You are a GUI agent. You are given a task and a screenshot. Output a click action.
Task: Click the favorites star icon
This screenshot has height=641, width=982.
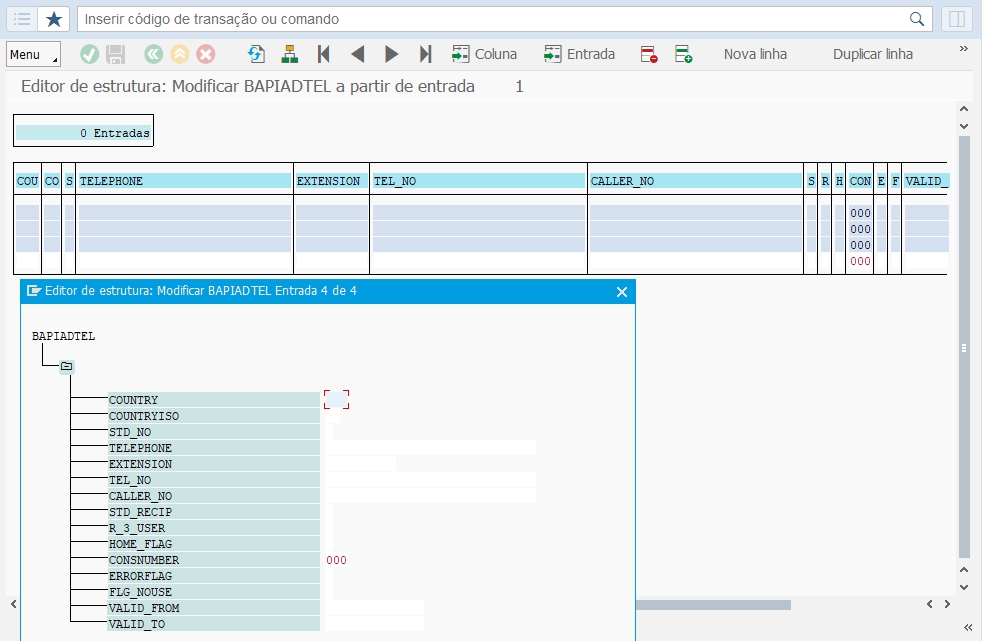pyautogui.click(x=53, y=19)
